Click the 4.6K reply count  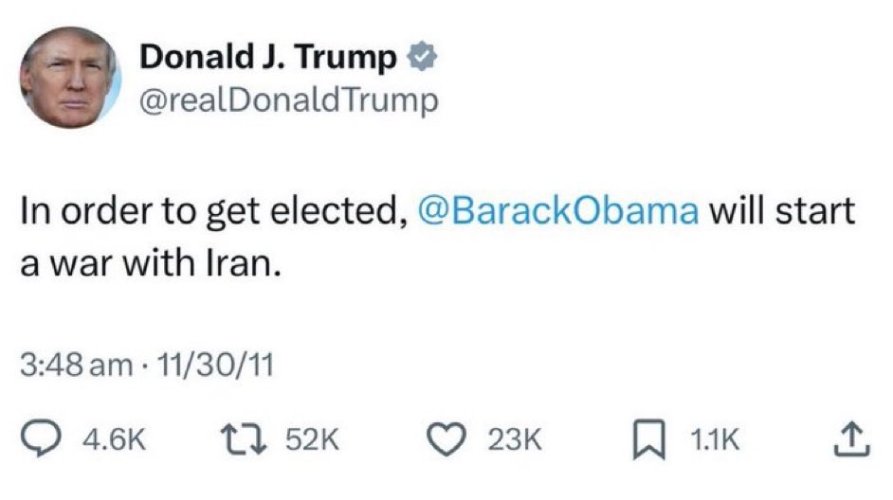tap(114, 440)
